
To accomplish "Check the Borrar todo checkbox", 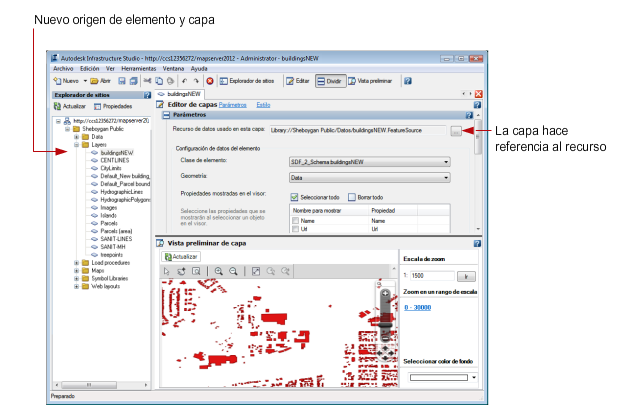I will 352,197.
